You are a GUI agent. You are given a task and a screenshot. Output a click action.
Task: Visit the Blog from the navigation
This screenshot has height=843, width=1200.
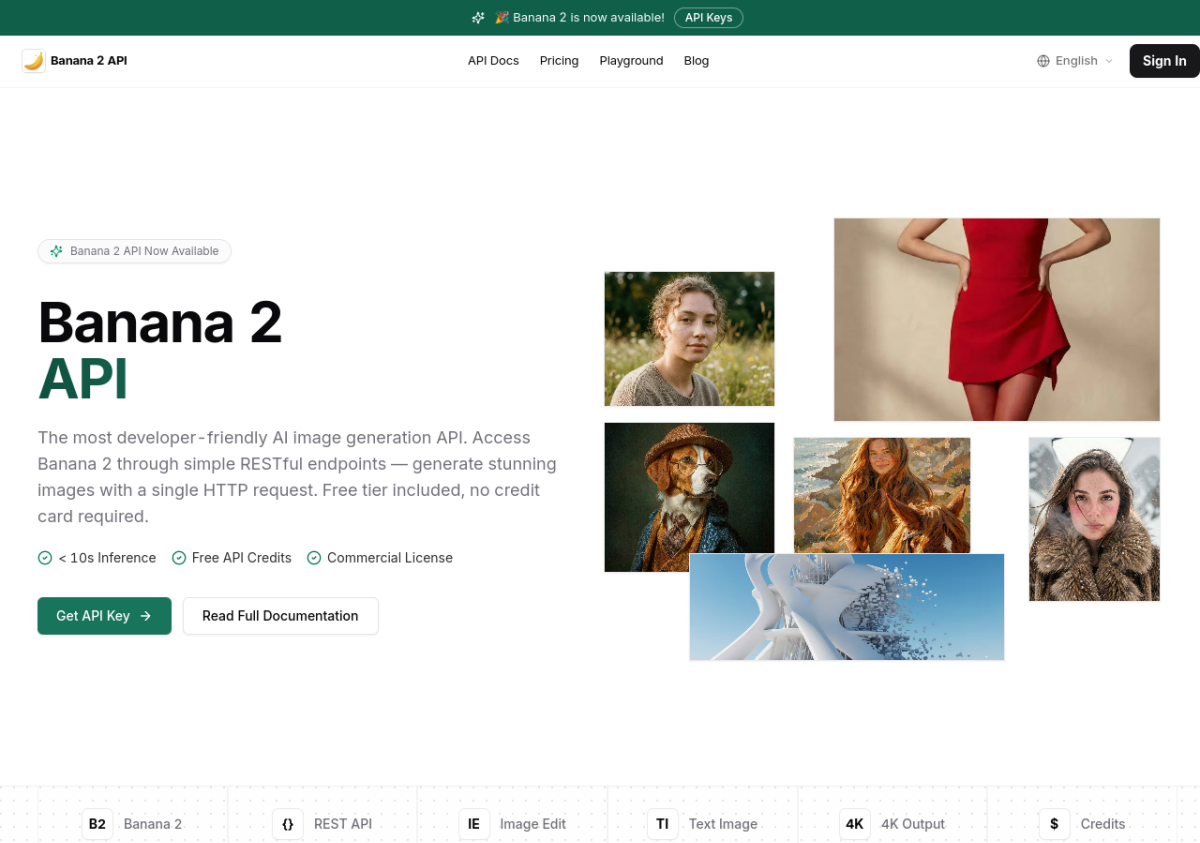696,61
